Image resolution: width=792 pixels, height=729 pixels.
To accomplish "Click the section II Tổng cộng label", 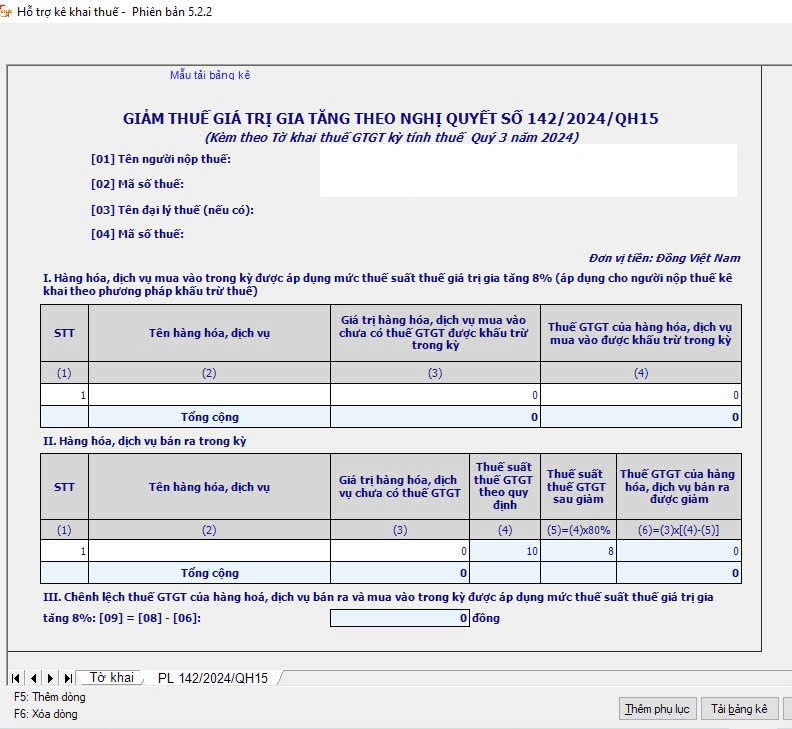I will pyautogui.click(x=210, y=573).
